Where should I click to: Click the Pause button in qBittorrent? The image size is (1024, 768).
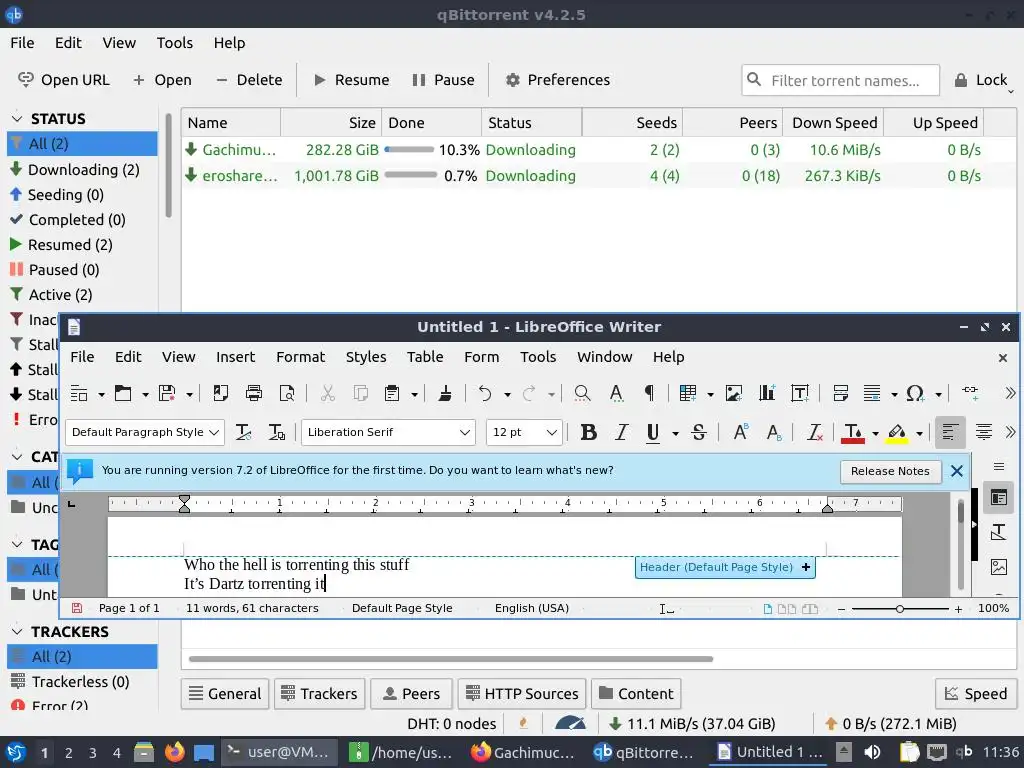coord(443,80)
